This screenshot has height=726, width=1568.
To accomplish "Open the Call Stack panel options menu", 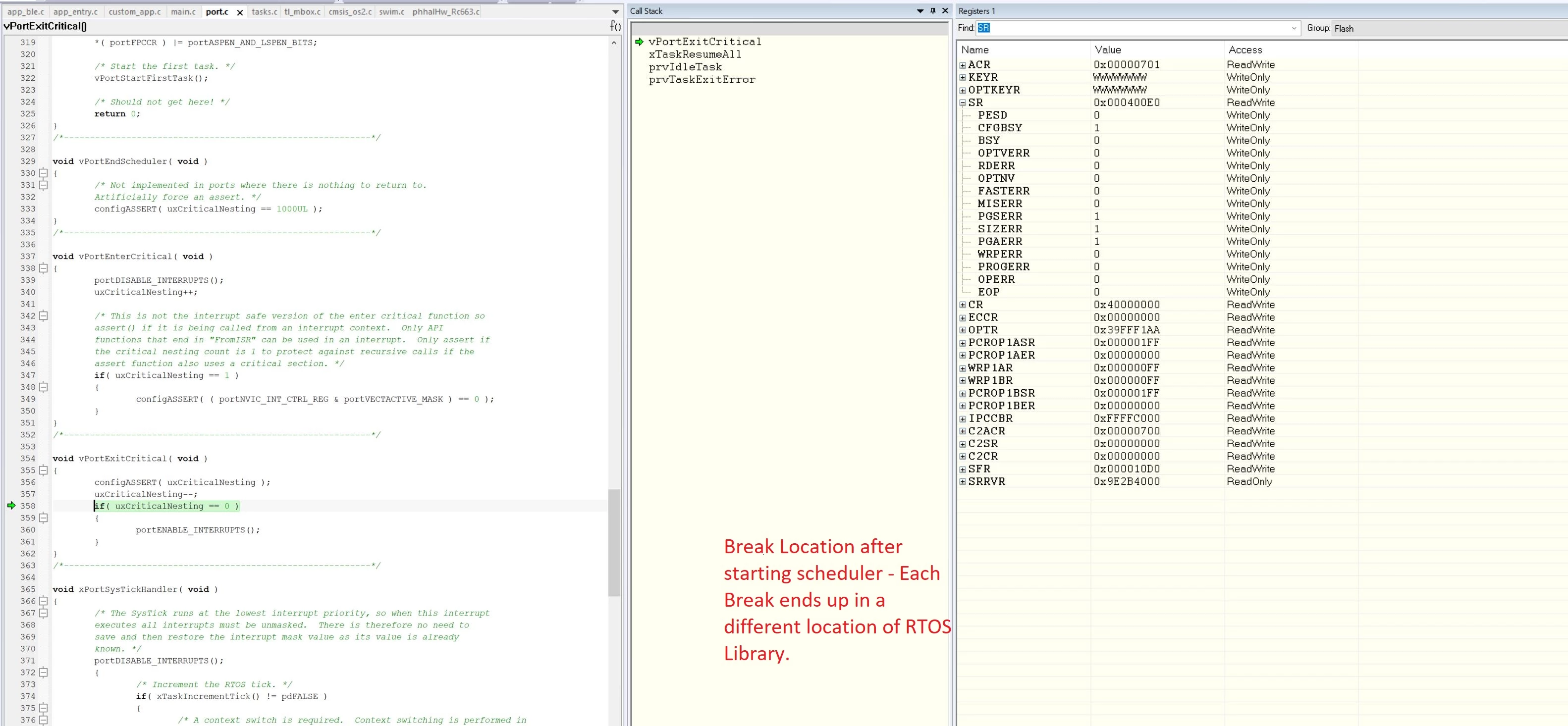I will click(919, 11).
